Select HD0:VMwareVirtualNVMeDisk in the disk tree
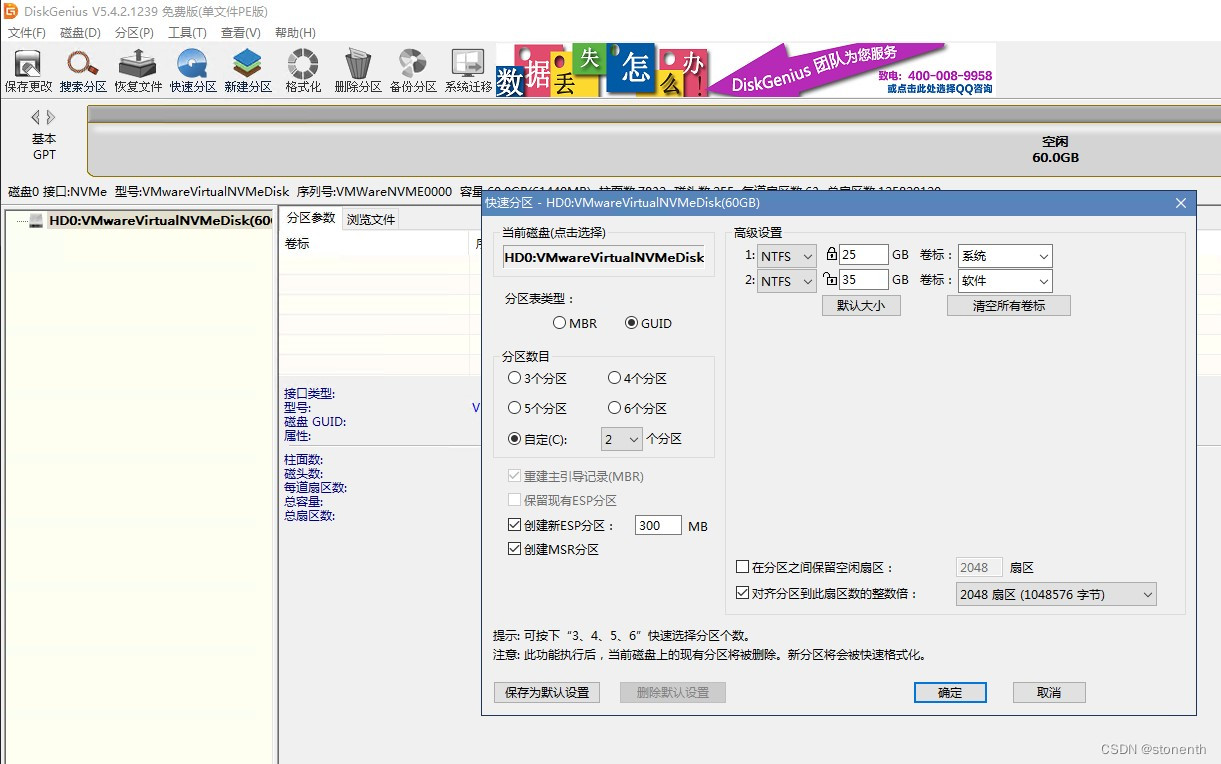This screenshot has width=1221, height=764. [x=160, y=221]
